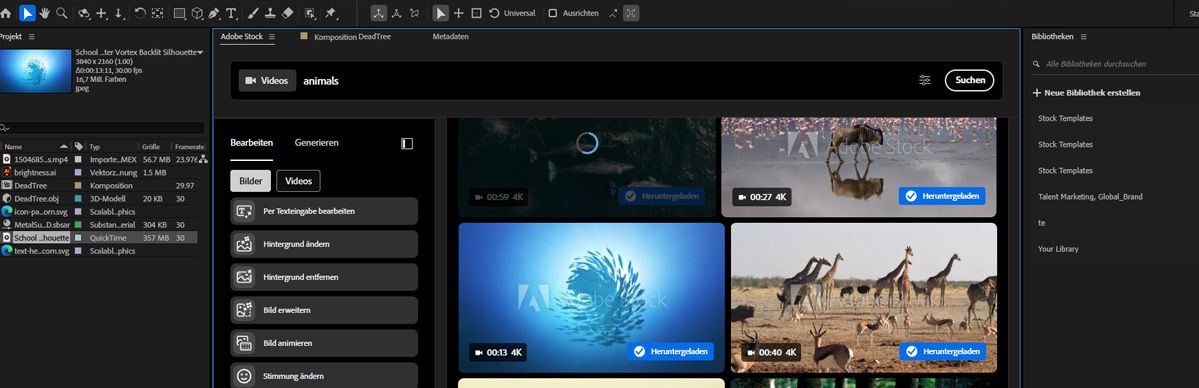The width and height of the screenshot is (1199, 388).
Task: Click the label tag column header
Action: tap(79, 146)
